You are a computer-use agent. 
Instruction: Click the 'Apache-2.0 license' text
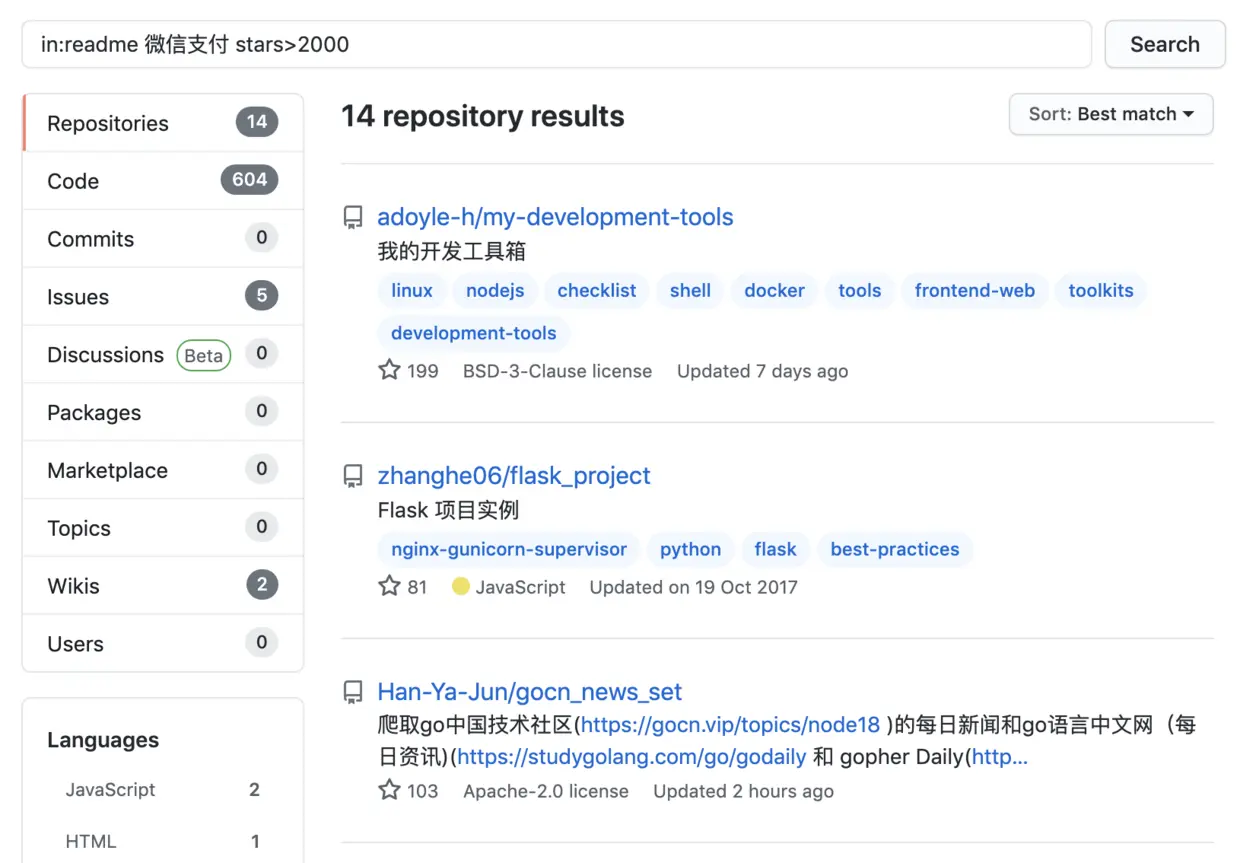coord(546,791)
